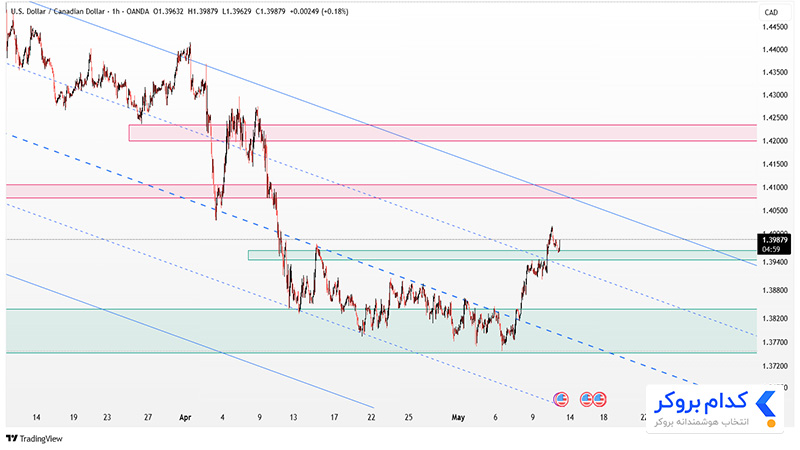Click the 25 date label on time axis
Screen dimensions: 800x450
tap(409, 417)
